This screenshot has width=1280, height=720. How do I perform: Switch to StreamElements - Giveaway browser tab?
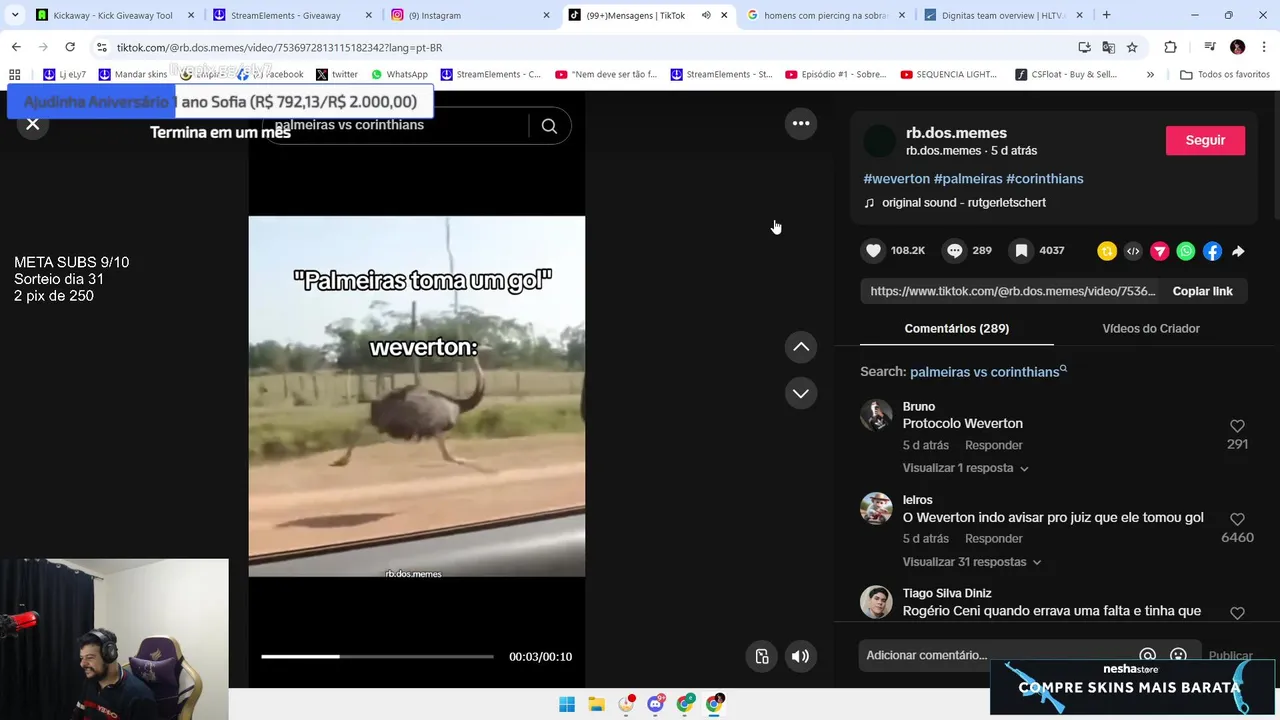tap(294, 15)
